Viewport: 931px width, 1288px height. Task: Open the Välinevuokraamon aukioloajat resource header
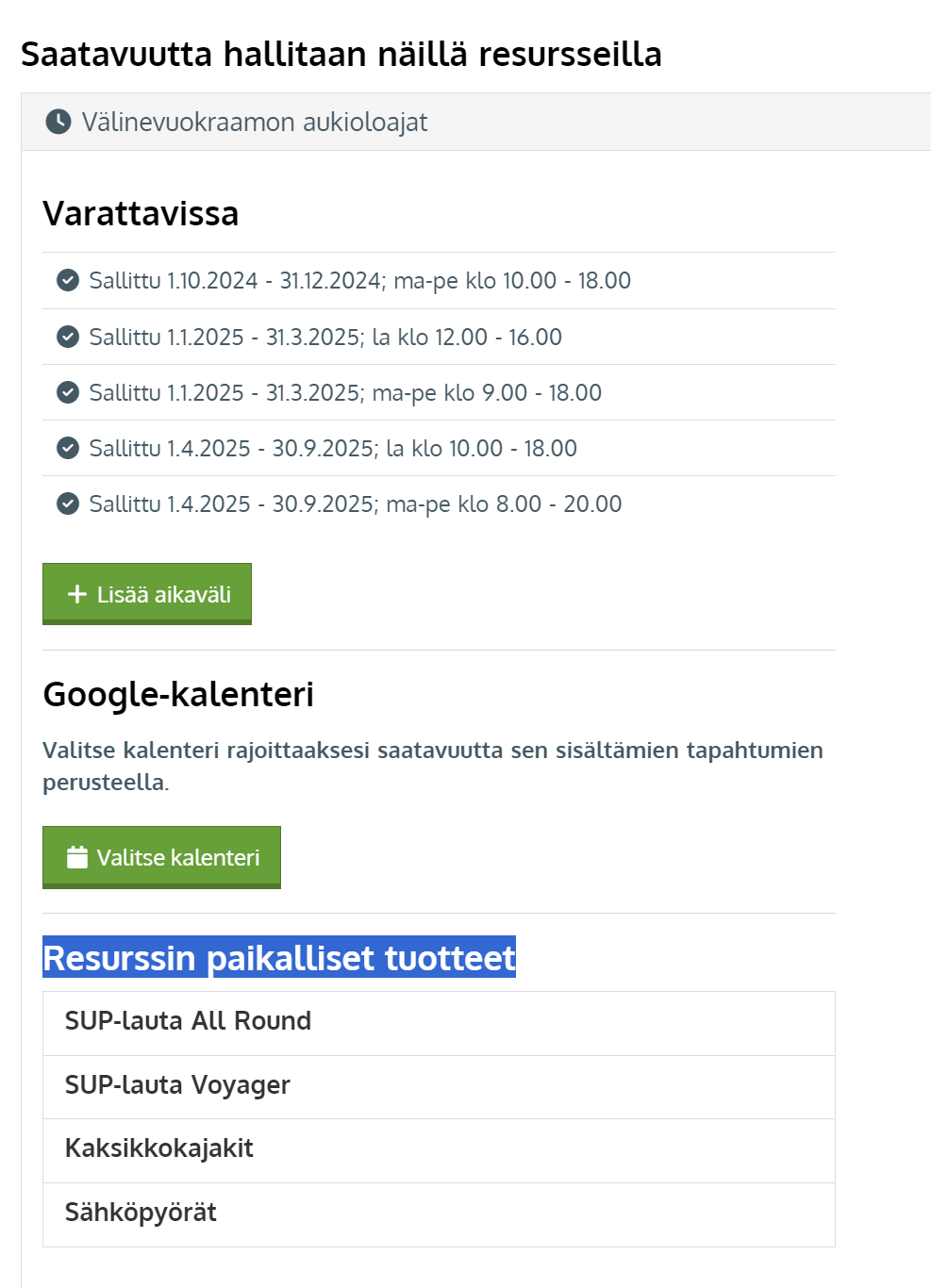pos(255,122)
